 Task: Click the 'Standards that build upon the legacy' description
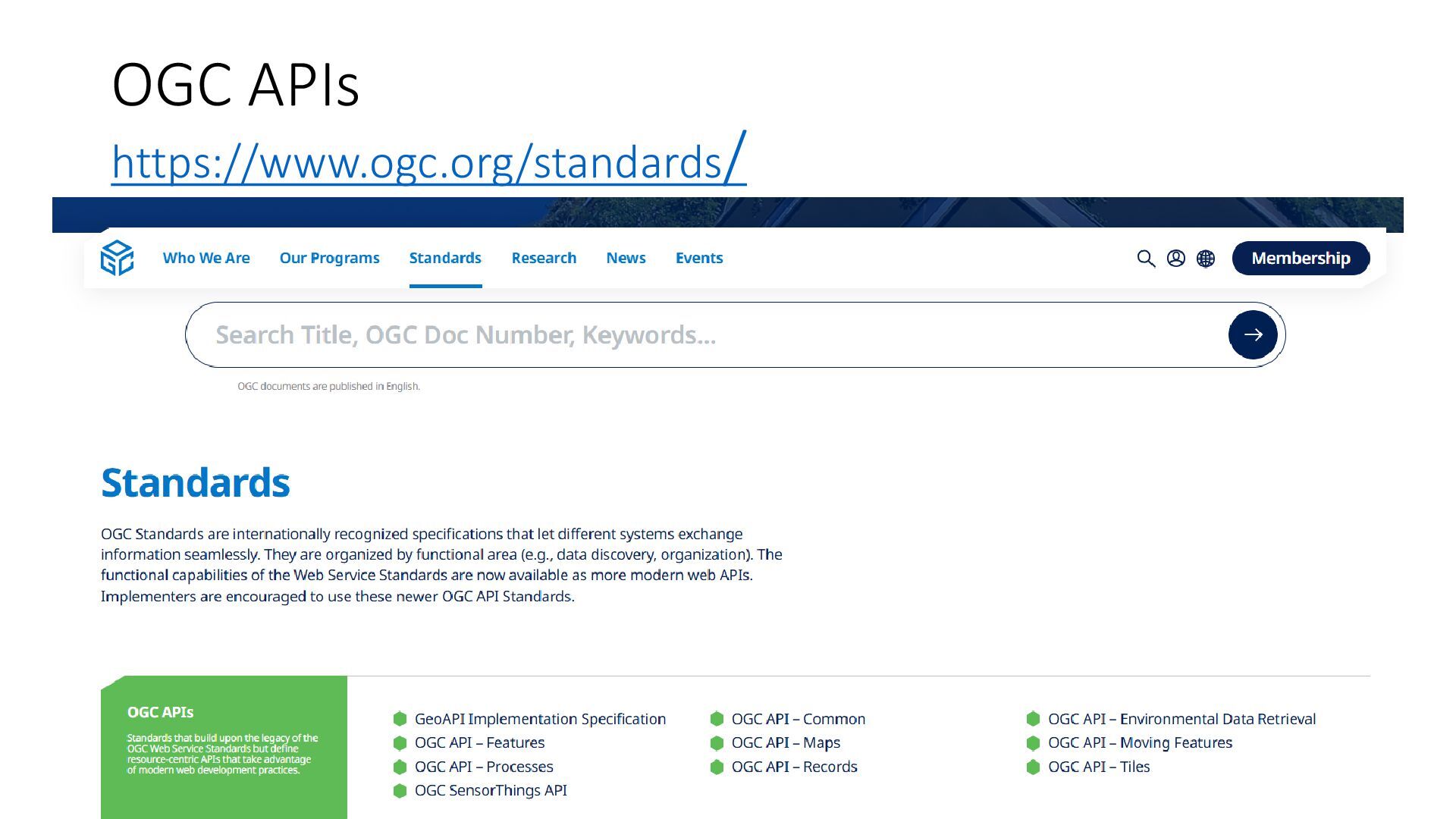(222, 754)
